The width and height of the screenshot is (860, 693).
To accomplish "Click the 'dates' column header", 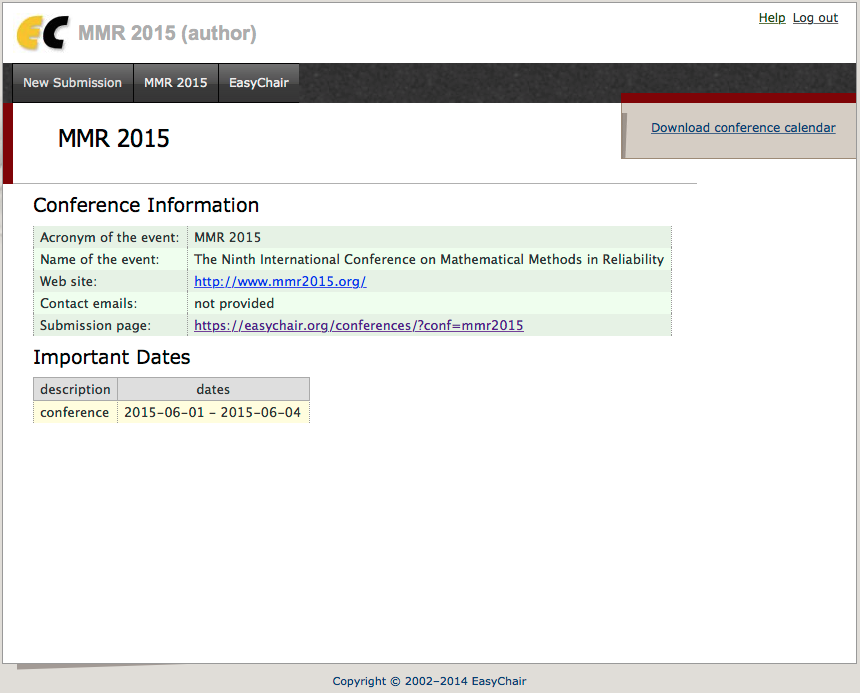I will pyautogui.click(x=213, y=389).
